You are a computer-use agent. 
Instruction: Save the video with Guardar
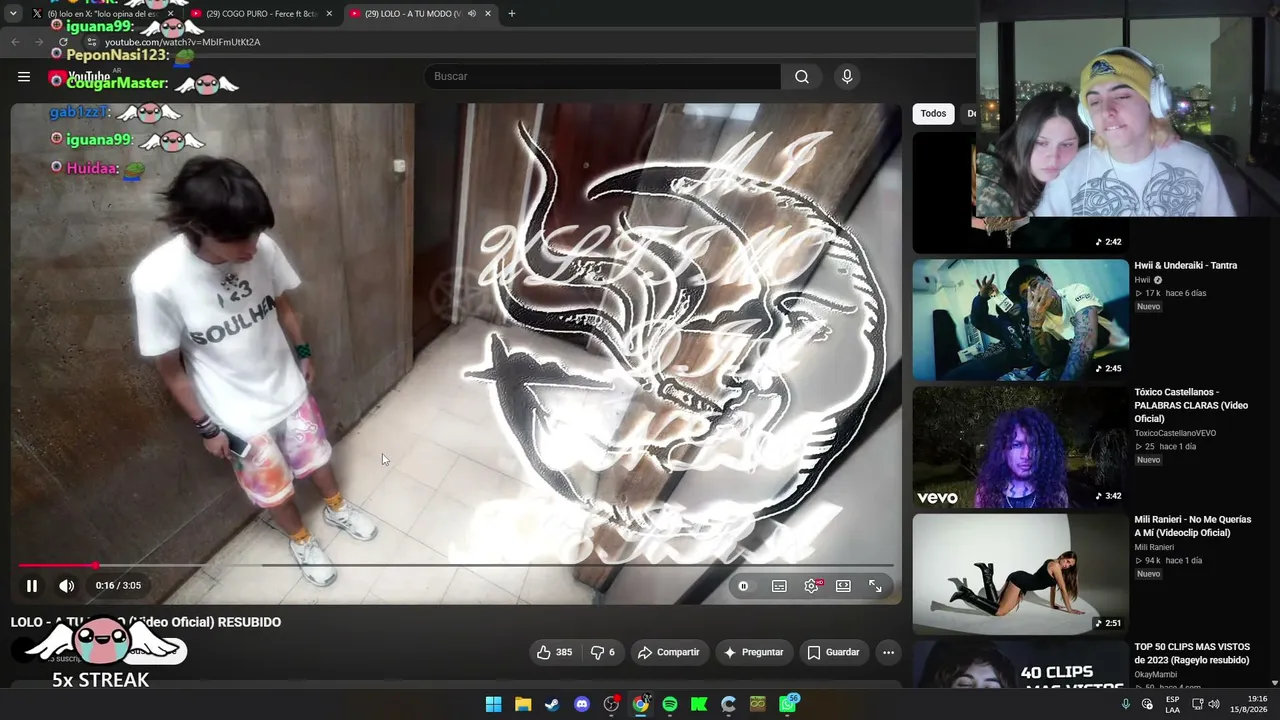tap(833, 652)
